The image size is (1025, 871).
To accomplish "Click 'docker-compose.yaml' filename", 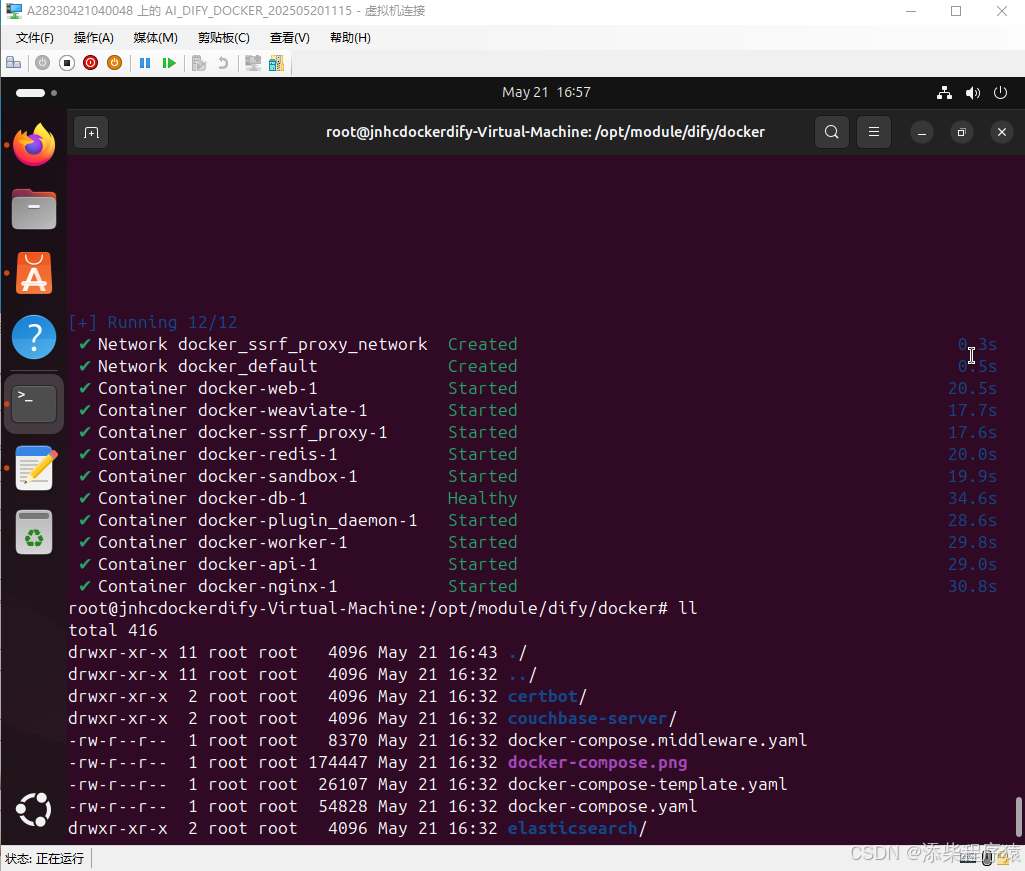I will tap(602, 807).
